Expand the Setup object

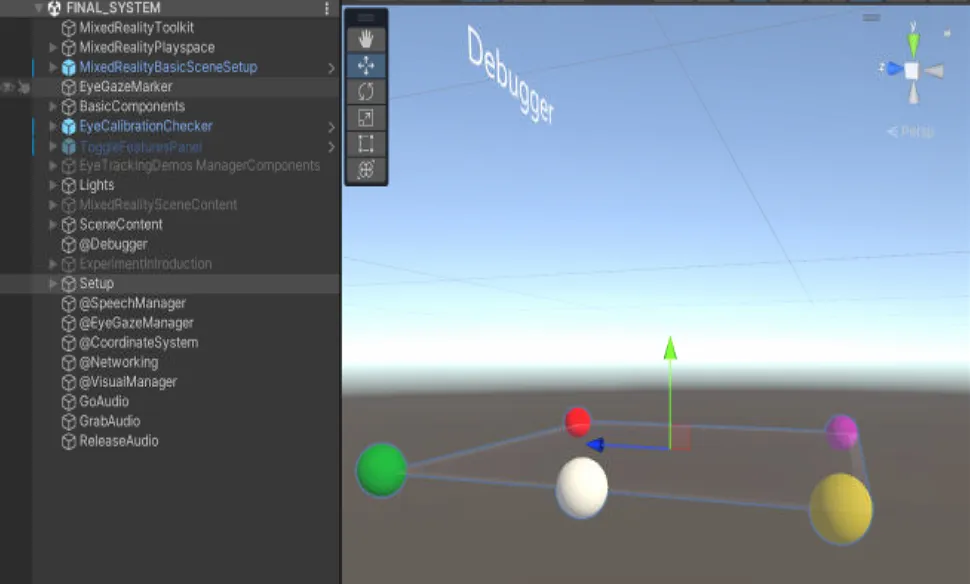pyautogui.click(x=53, y=283)
